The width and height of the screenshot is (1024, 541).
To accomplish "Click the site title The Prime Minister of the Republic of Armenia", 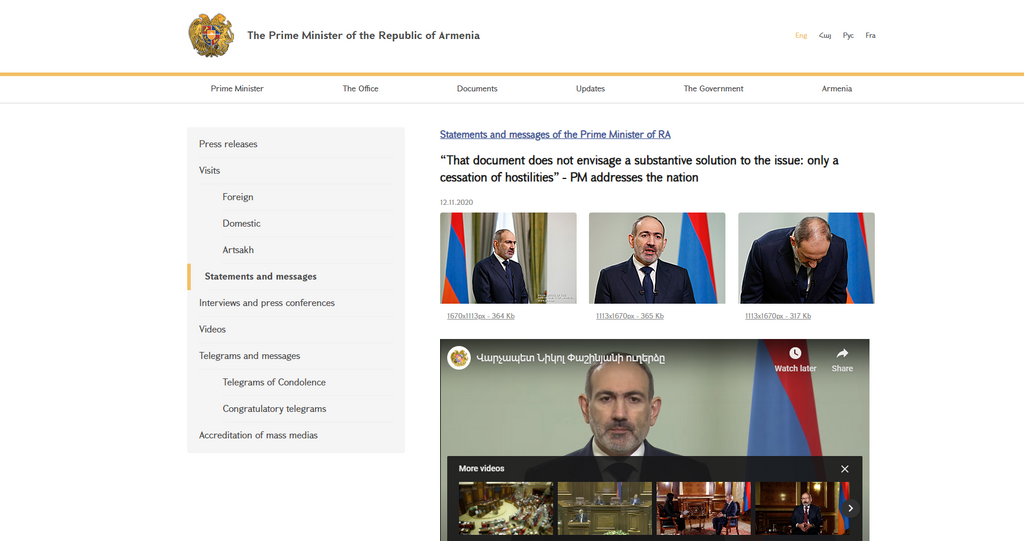I will click(363, 35).
